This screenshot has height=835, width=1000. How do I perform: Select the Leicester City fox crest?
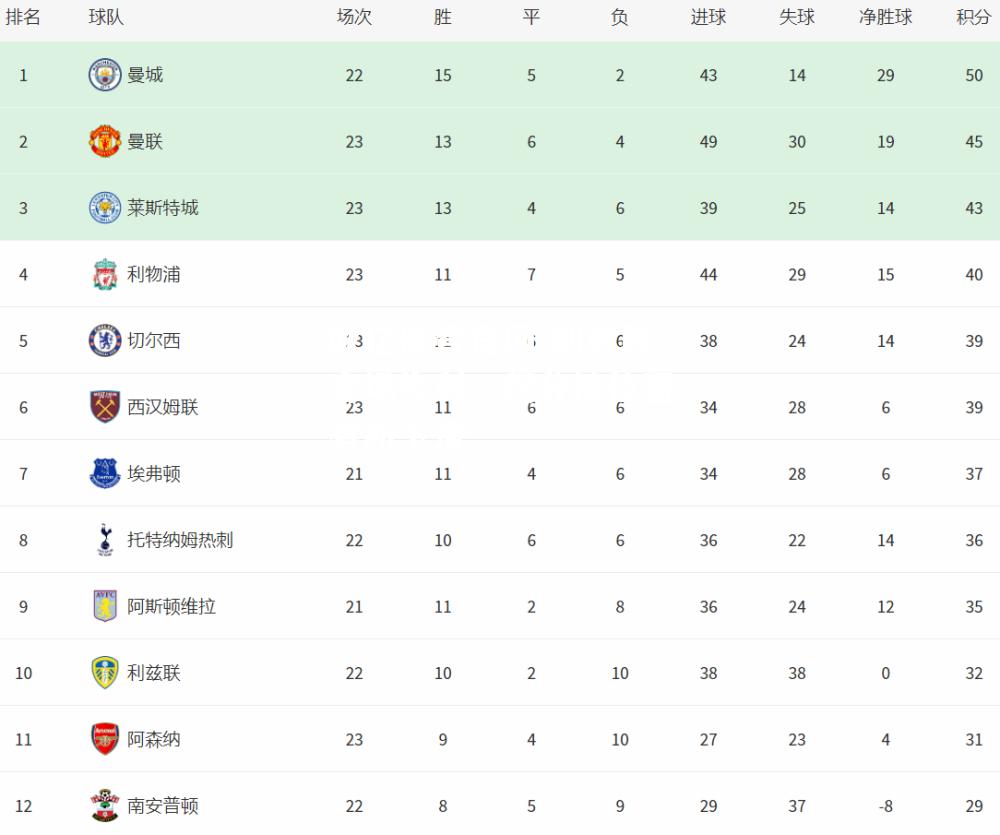[105, 207]
